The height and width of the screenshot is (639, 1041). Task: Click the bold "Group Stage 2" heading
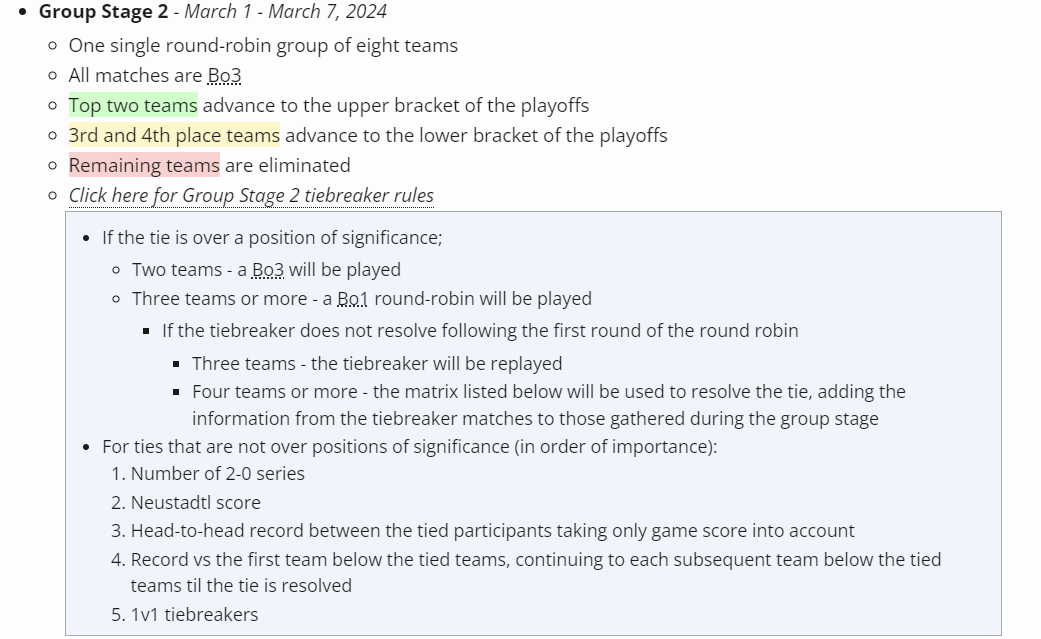click(103, 12)
